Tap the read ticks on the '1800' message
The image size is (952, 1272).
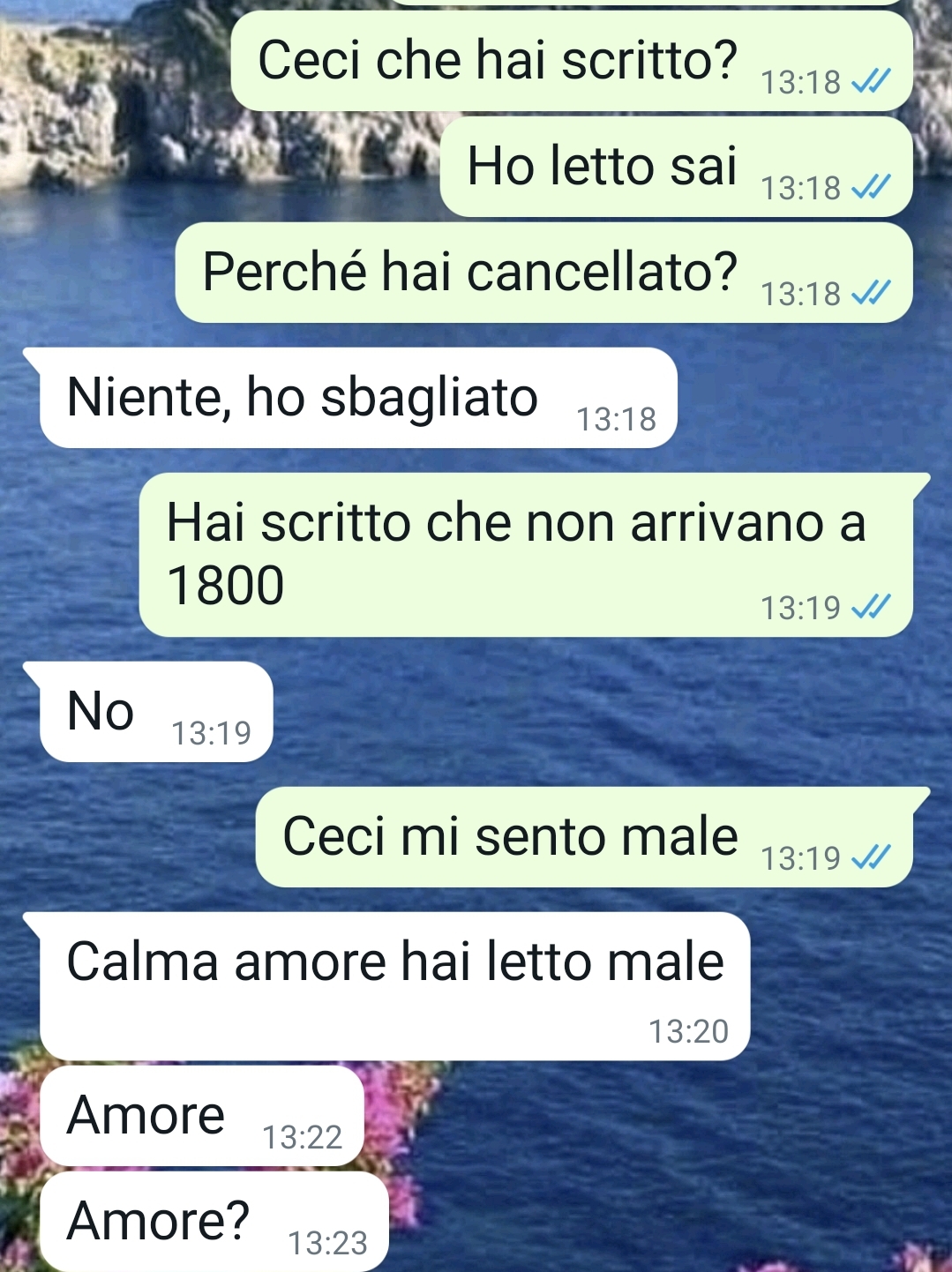coord(871,607)
